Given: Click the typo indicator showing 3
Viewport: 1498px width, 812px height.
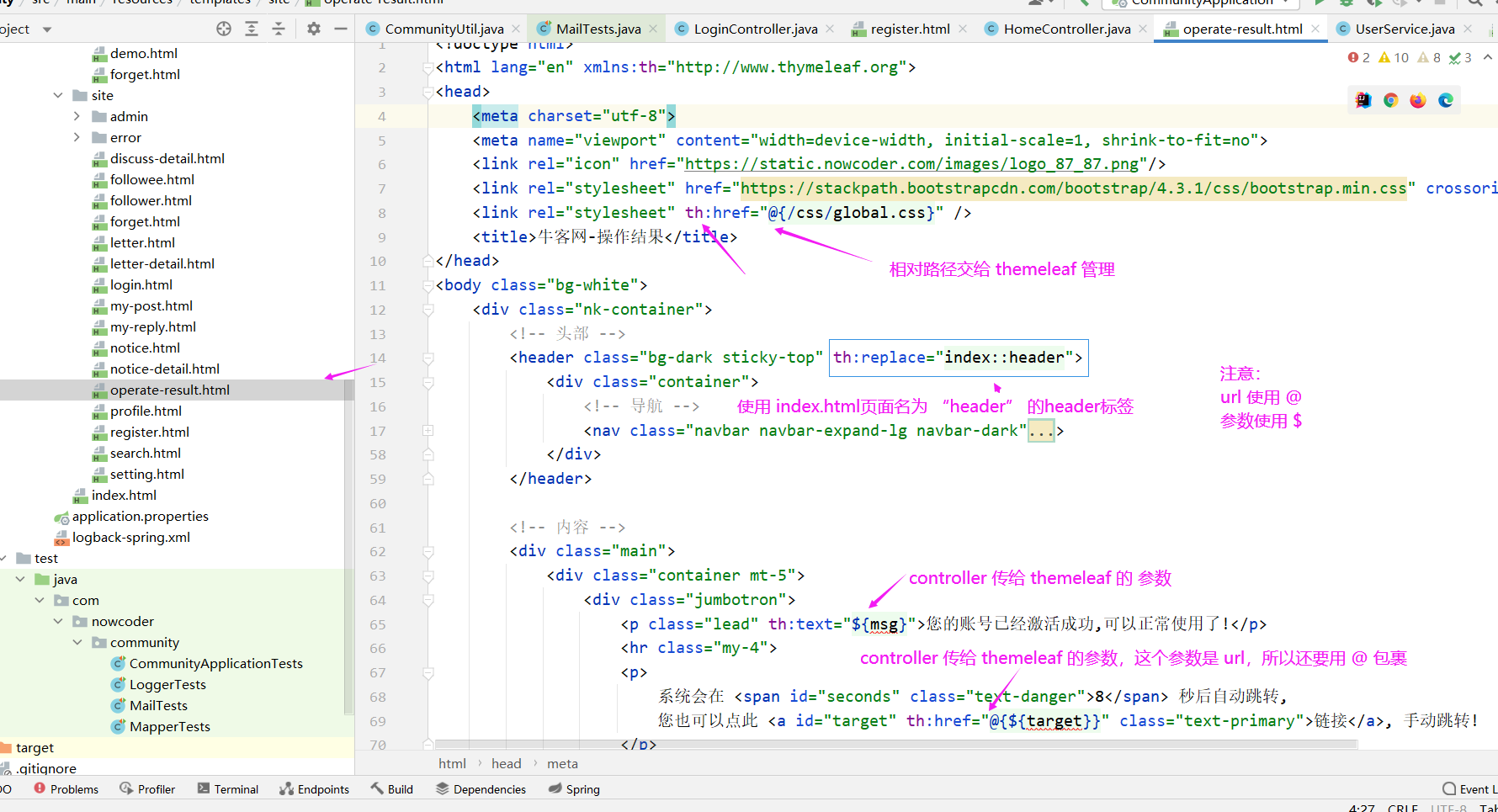Looking at the screenshot, I should point(1460,57).
